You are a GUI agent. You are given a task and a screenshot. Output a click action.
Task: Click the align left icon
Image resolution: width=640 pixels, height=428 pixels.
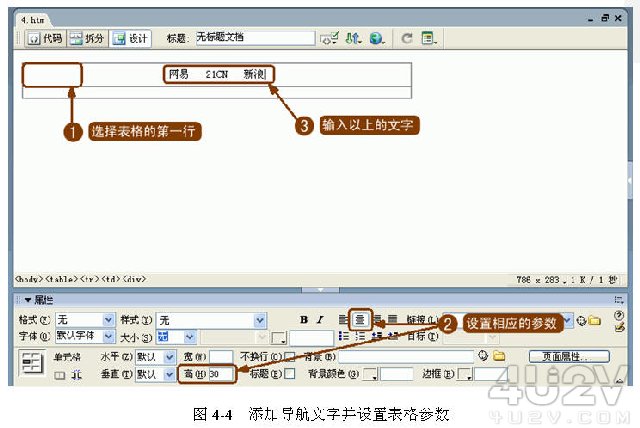click(344, 320)
